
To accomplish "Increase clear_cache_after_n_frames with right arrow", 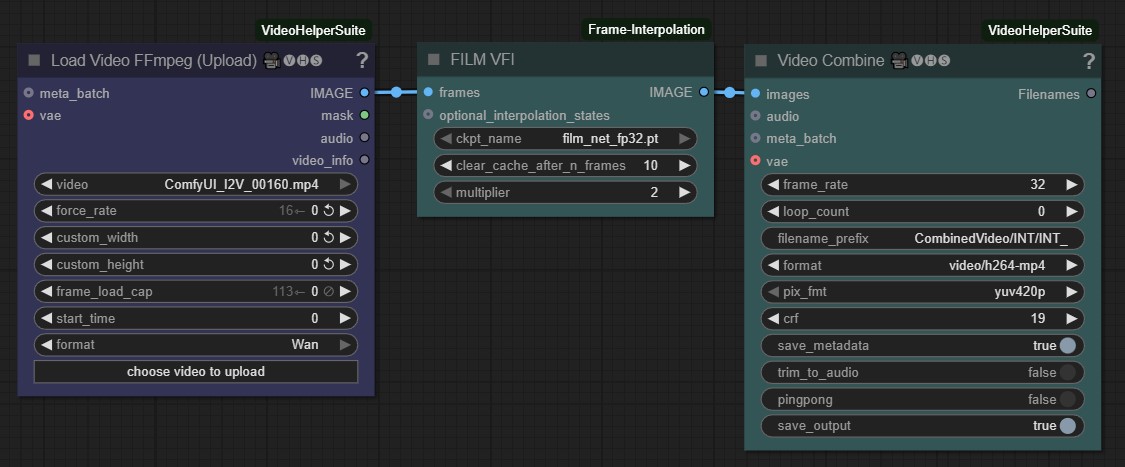I will (x=684, y=166).
